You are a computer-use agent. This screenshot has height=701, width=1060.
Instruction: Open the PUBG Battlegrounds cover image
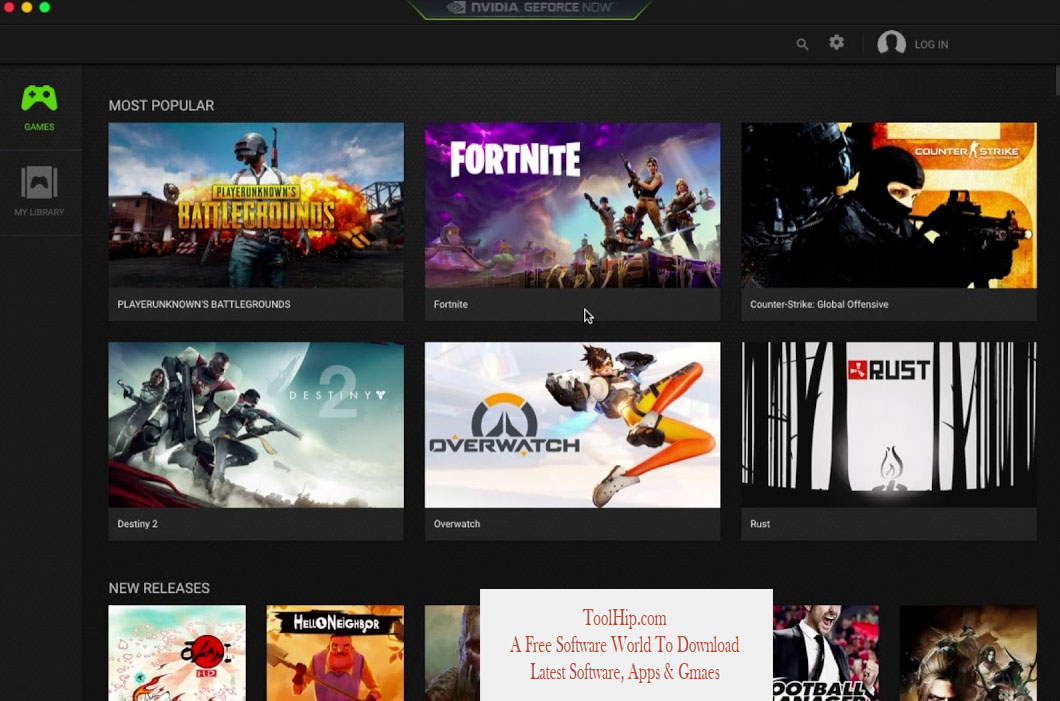click(256, 205)
